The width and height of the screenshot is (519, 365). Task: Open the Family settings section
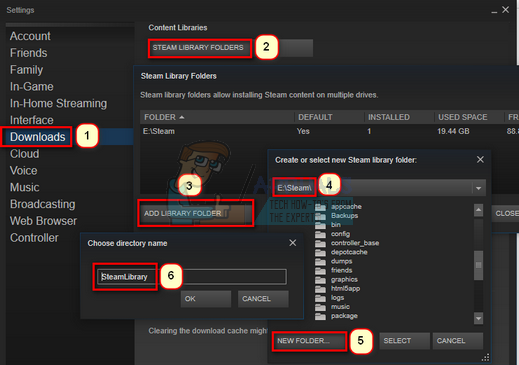[x=26, y=70]
